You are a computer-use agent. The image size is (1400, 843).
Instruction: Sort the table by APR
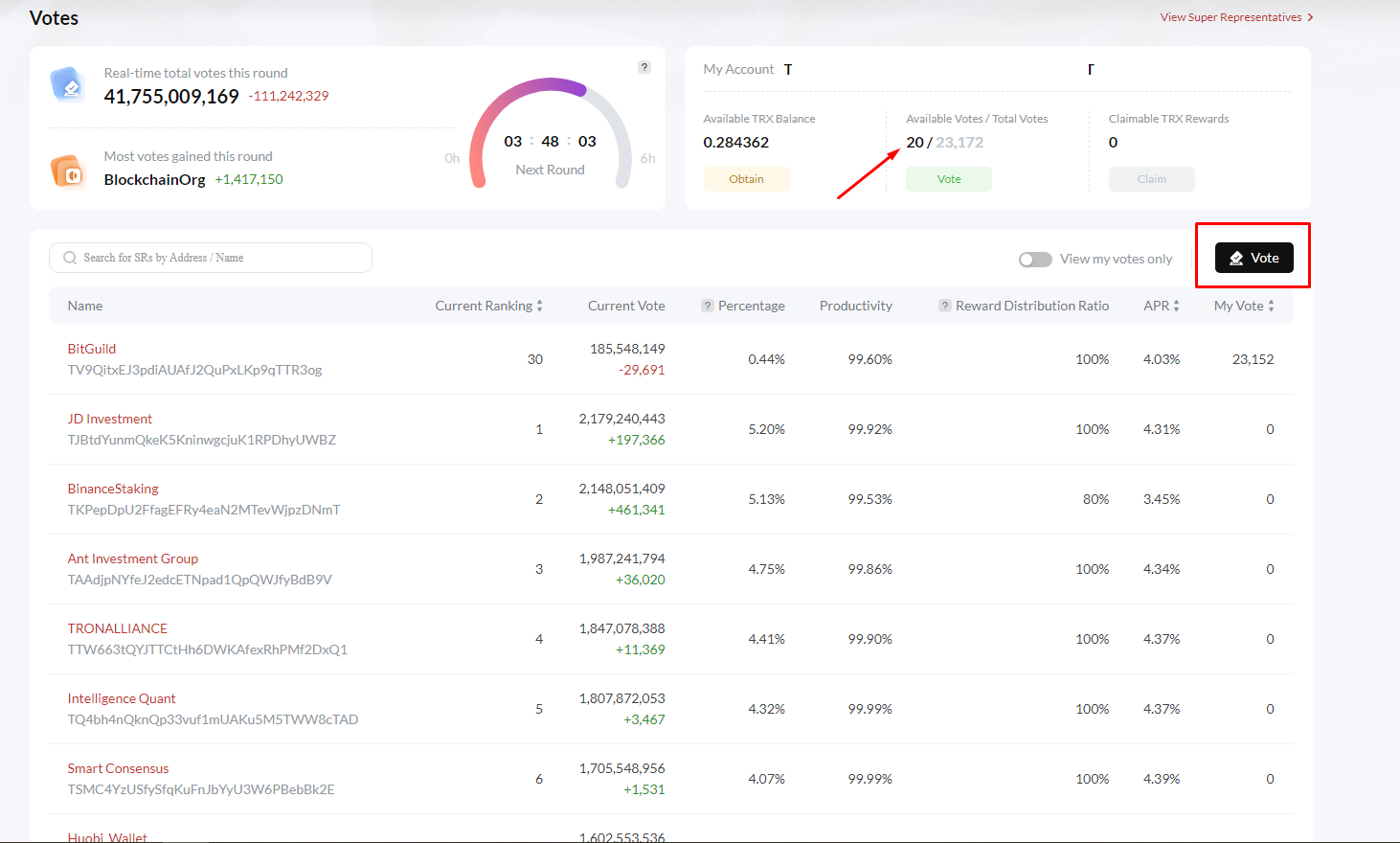1176,306
